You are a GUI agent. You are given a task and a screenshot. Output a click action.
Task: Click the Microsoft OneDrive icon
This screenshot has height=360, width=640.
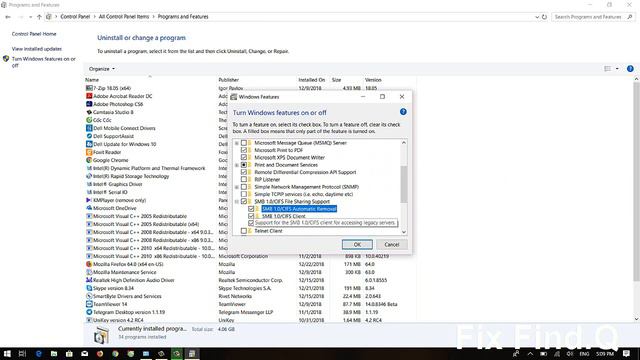click(x=89, y=208)
